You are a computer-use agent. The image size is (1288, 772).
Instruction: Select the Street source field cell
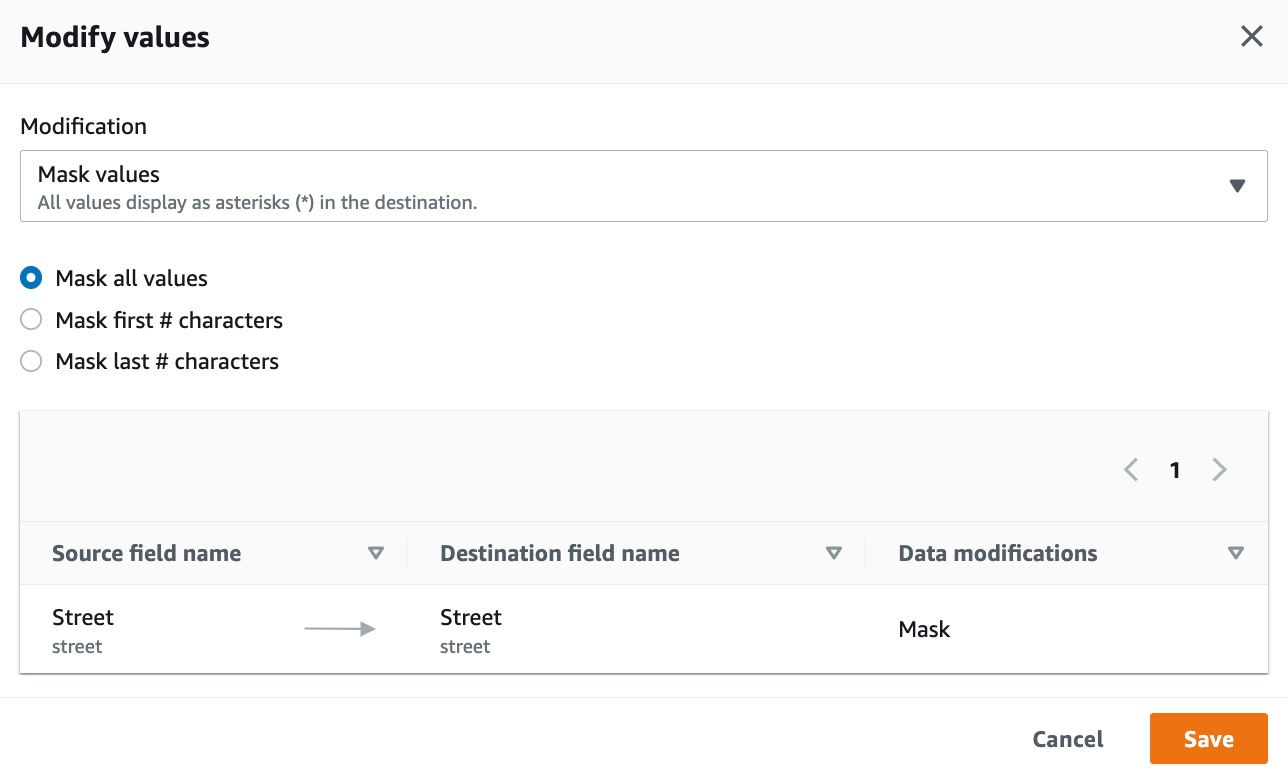[x=83, y=629]
